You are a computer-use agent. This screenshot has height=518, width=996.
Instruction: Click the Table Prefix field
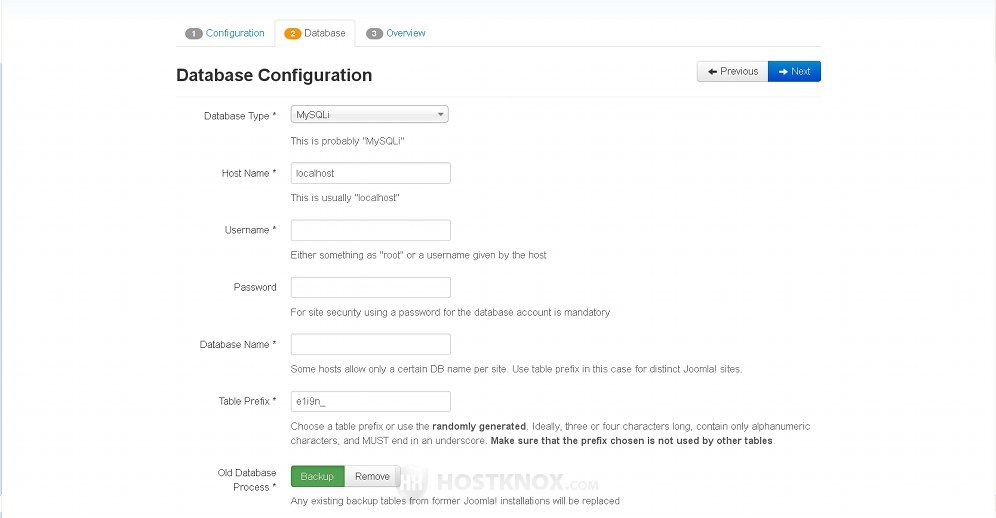[370, 401]
